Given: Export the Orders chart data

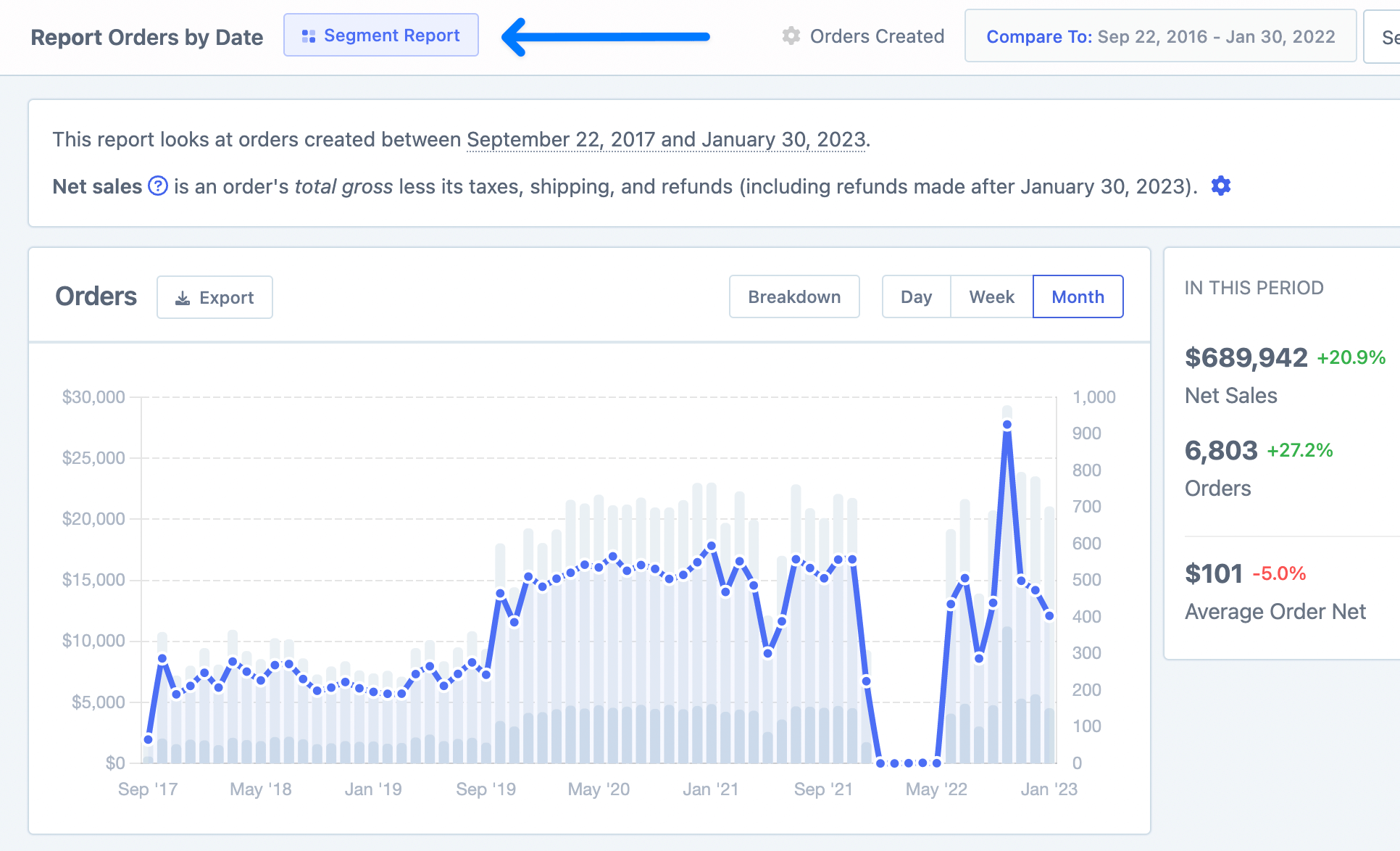Looking at the screenshot, I should (x=214, y=297).
